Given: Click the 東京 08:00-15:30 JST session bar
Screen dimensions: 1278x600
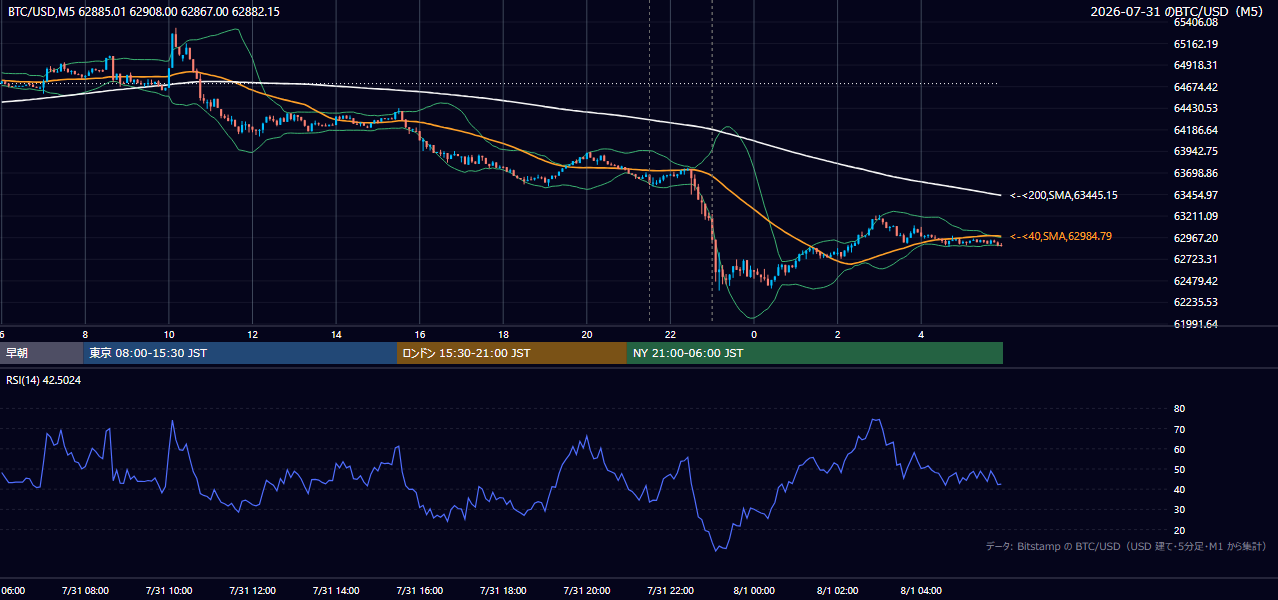Looking at the screenshot, I should (x=240, y=353).
